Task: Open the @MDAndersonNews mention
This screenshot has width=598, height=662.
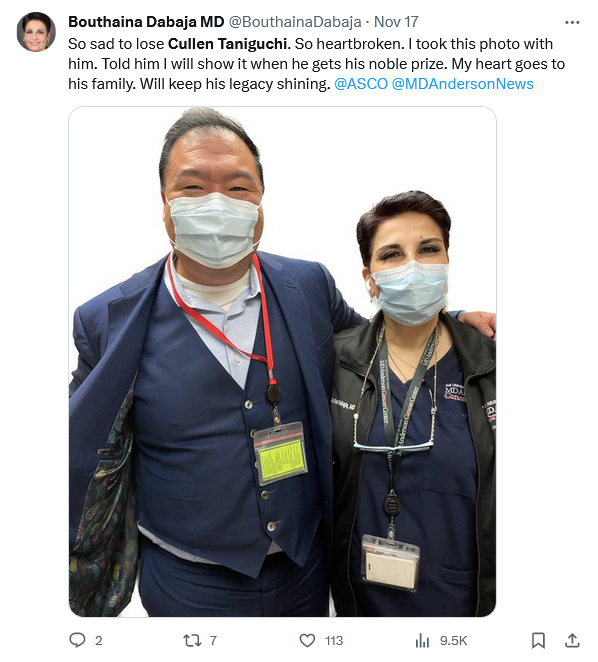Action: (x=462, y=84)
